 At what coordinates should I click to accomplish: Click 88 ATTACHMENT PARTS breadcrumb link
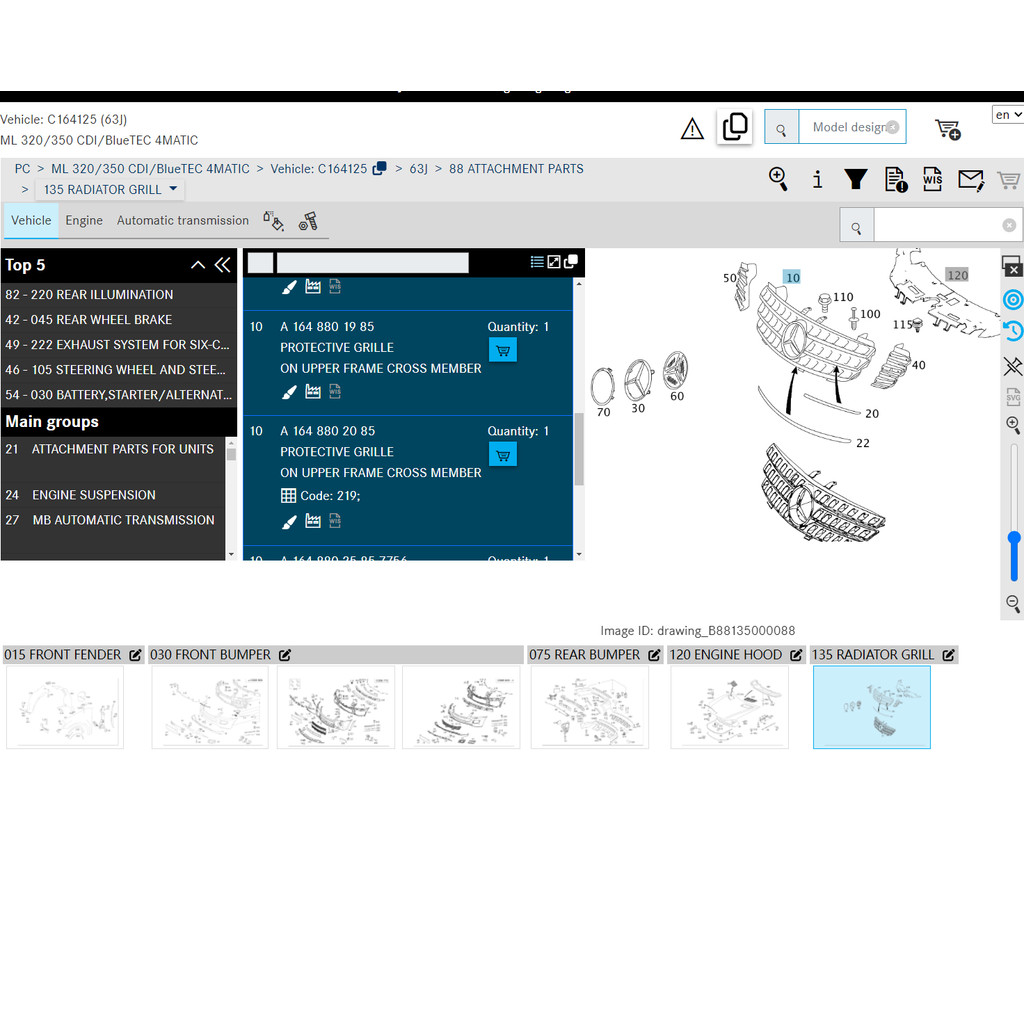pos(516,168)
